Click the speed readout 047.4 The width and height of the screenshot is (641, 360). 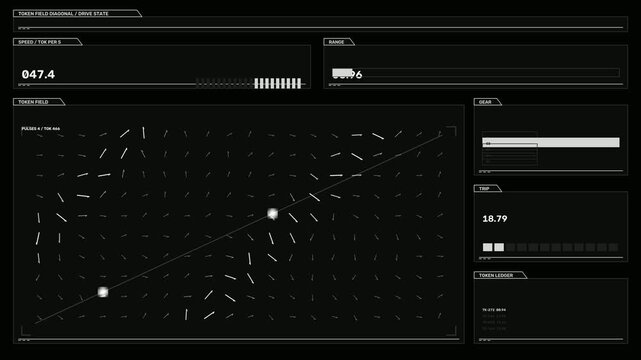[38, 74]
